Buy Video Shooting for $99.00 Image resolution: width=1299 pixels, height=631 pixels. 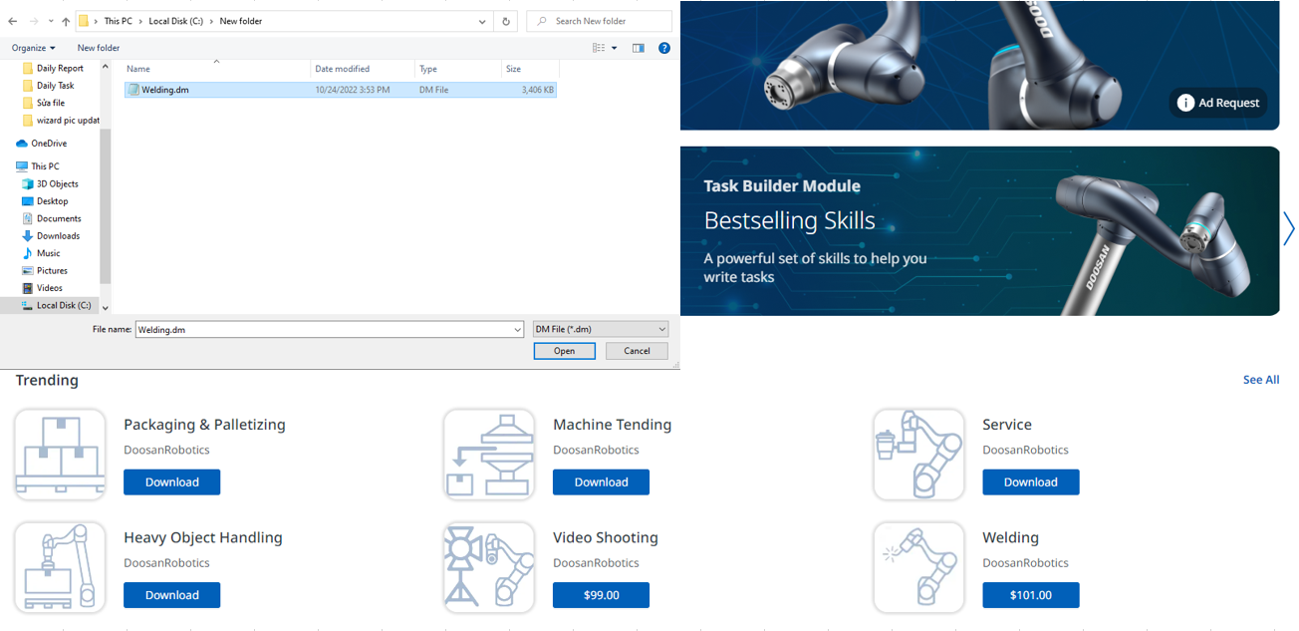click(601, 595)
